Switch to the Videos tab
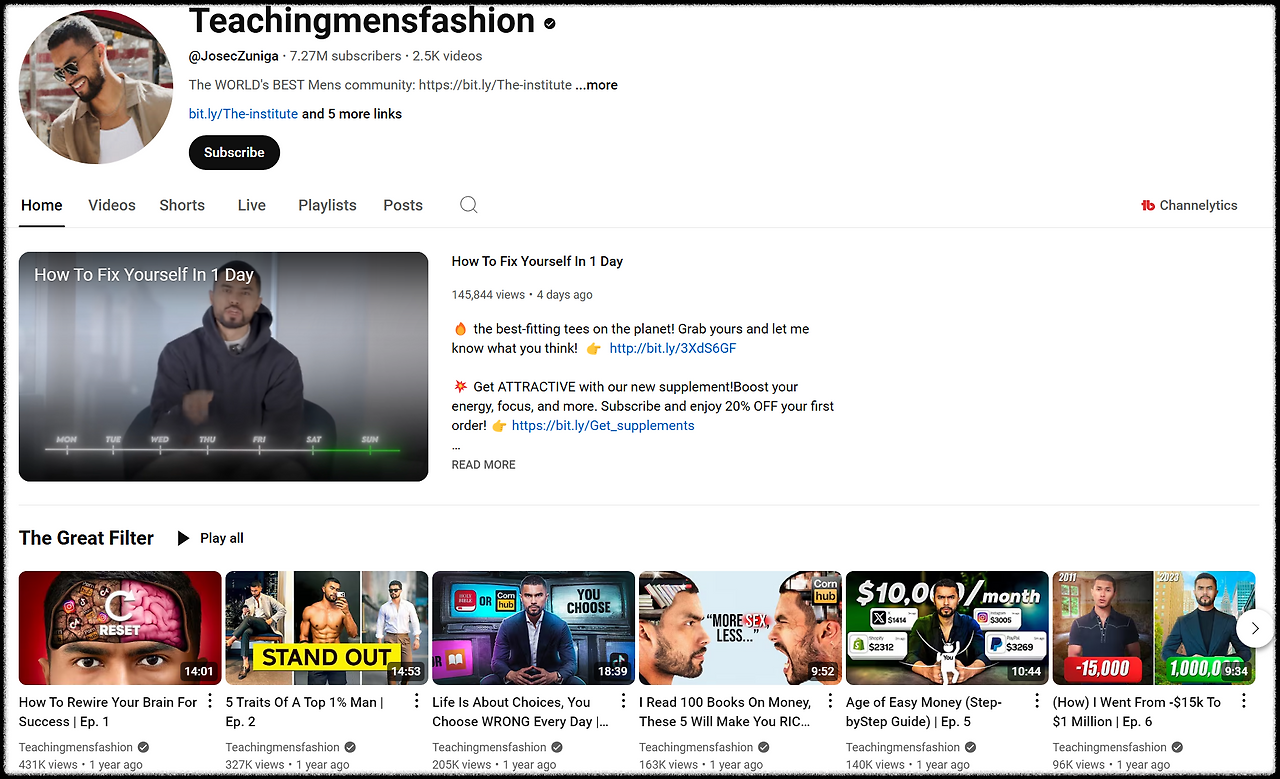 point(111,205)
